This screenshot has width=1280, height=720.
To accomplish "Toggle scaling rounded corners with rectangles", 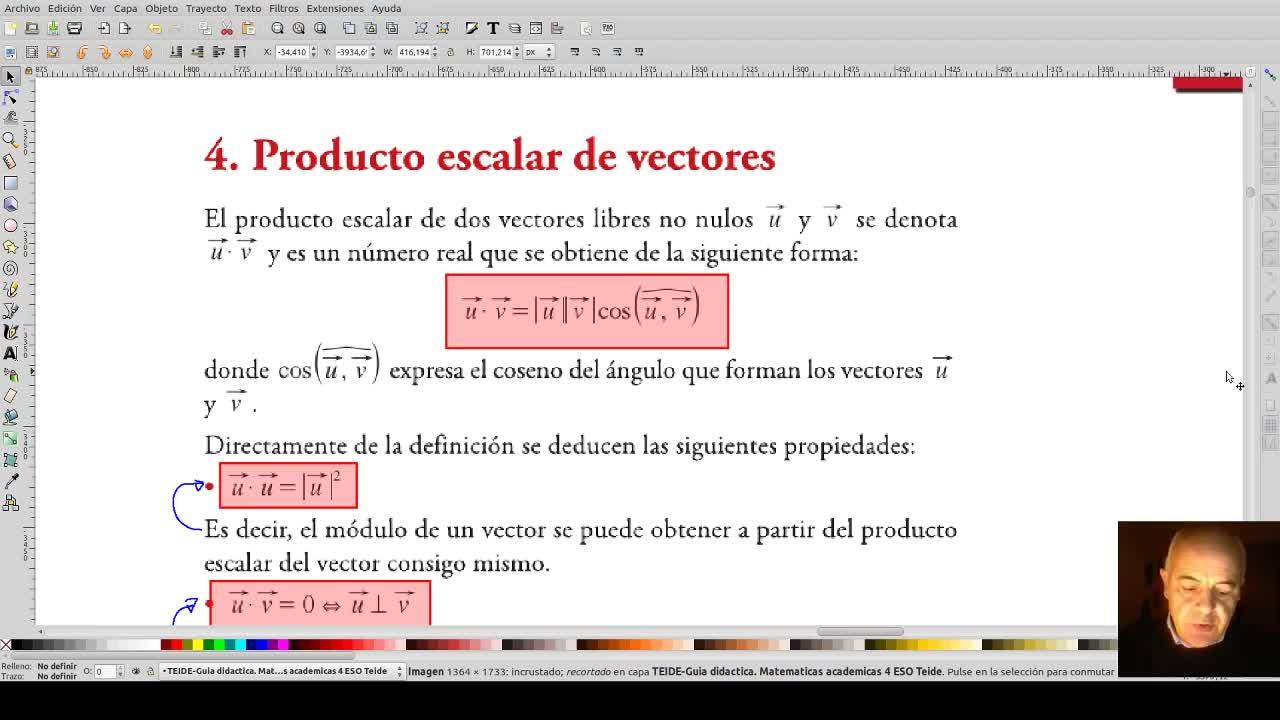I will click(x=596, y=52).
